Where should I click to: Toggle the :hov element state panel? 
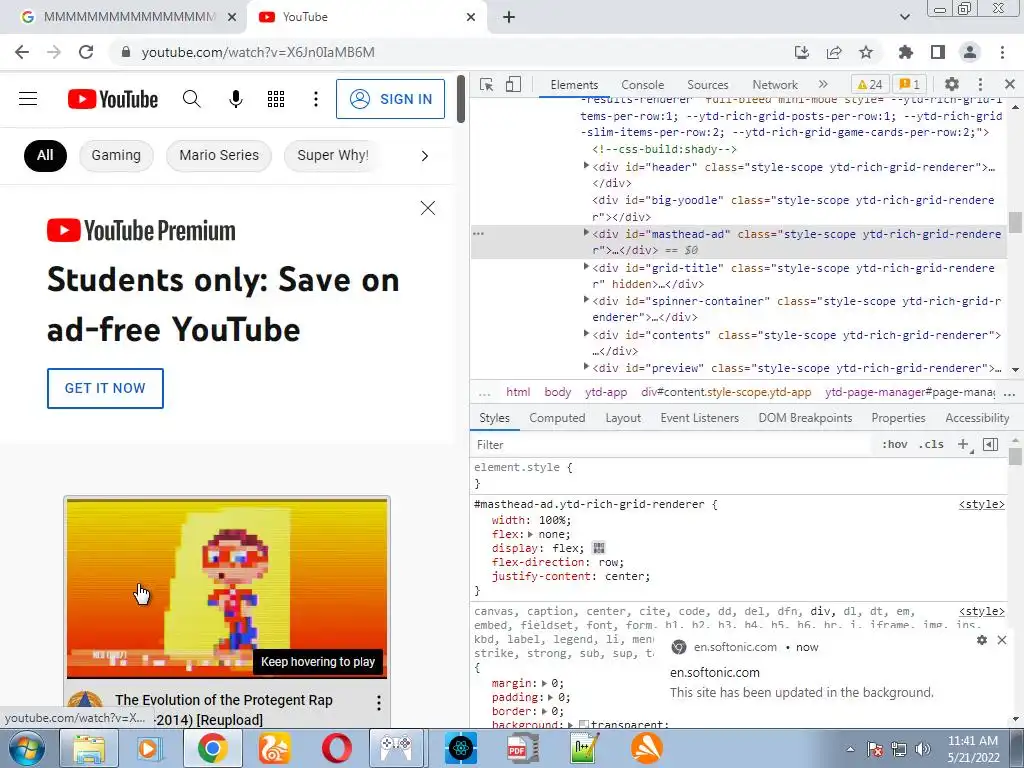coord(895,445)
